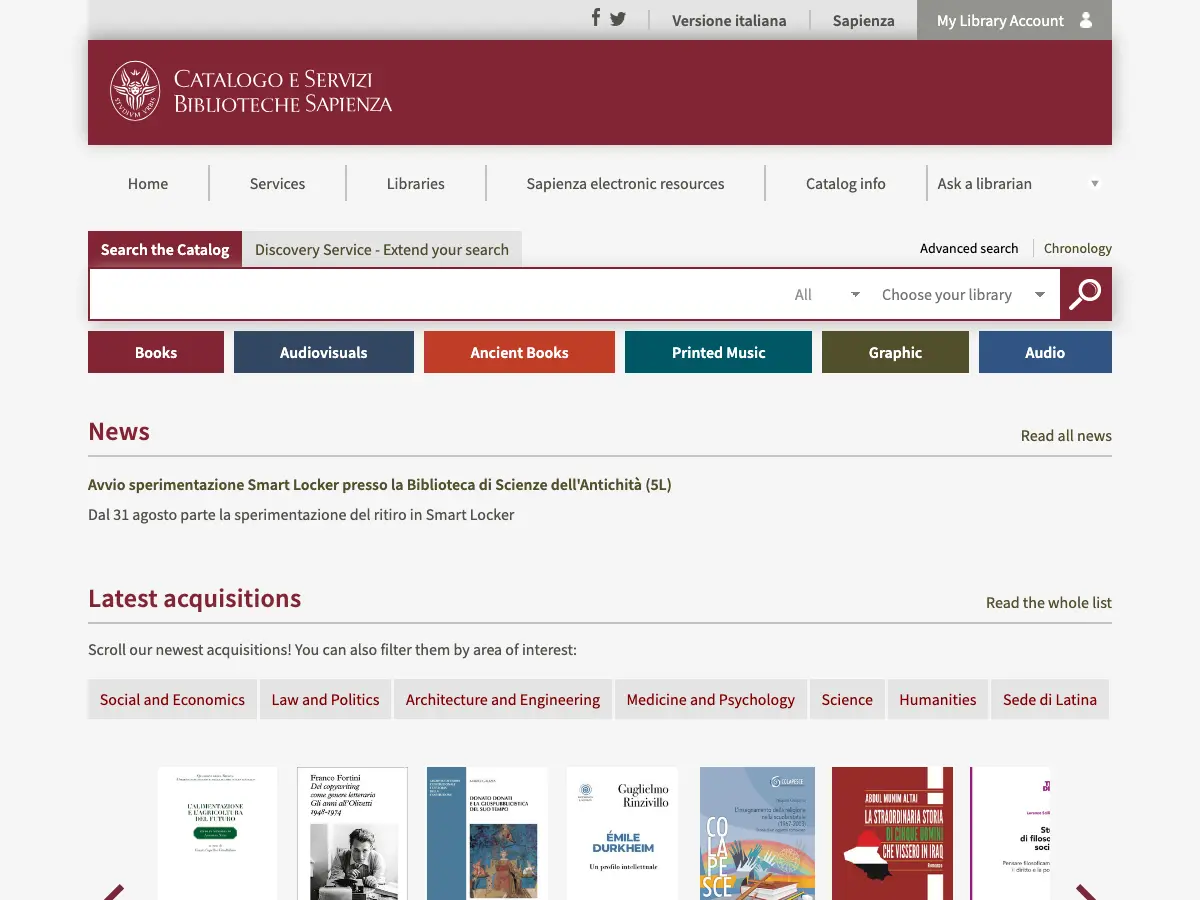Filter acquisitions by Social and Economics

click(x=172, y=700)
